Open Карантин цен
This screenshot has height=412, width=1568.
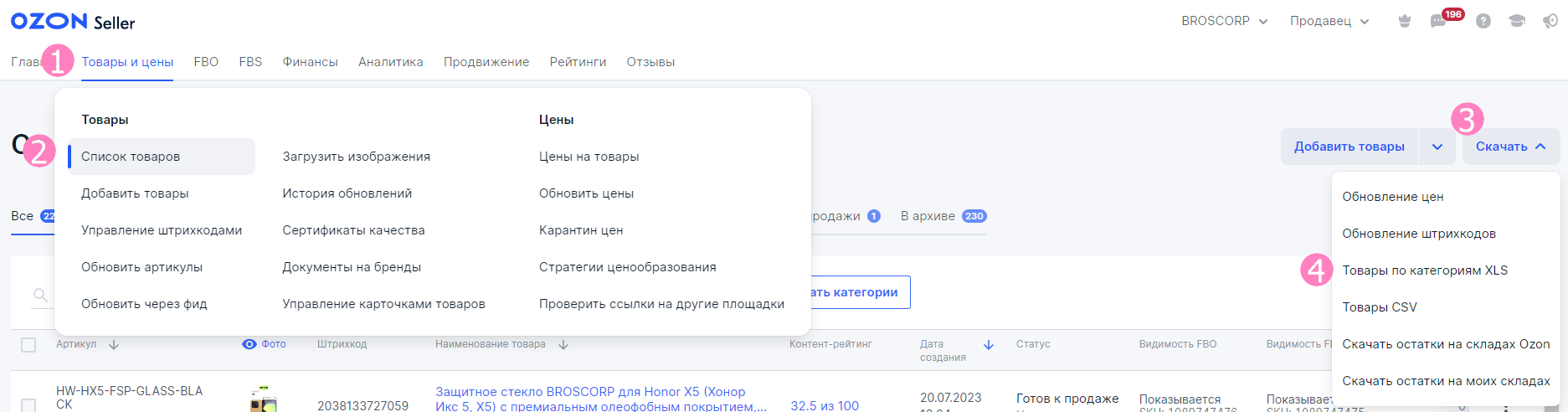[581, 230]
